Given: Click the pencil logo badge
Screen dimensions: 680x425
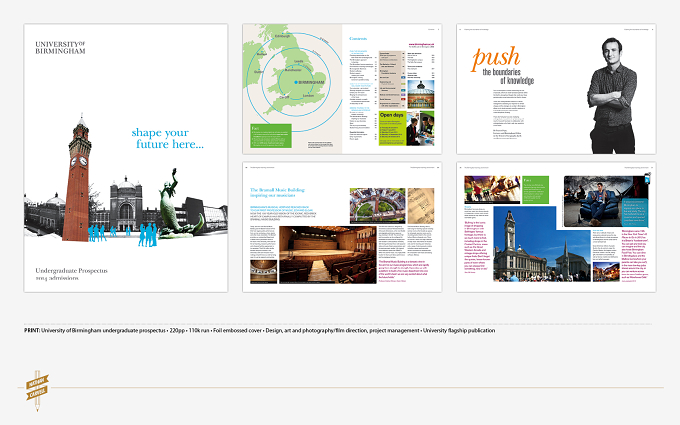Looking at the screenshot, I should [x=37, y=390].
